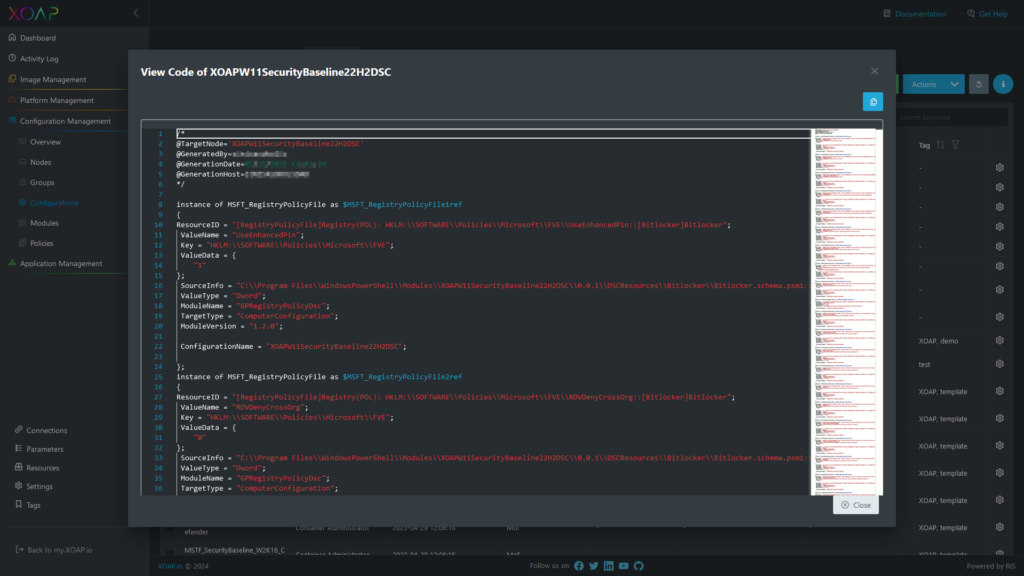Click the Activity Log clock icon
Image resolution: width=1024 pixels, height=576 pixels.
coord(12,59)
